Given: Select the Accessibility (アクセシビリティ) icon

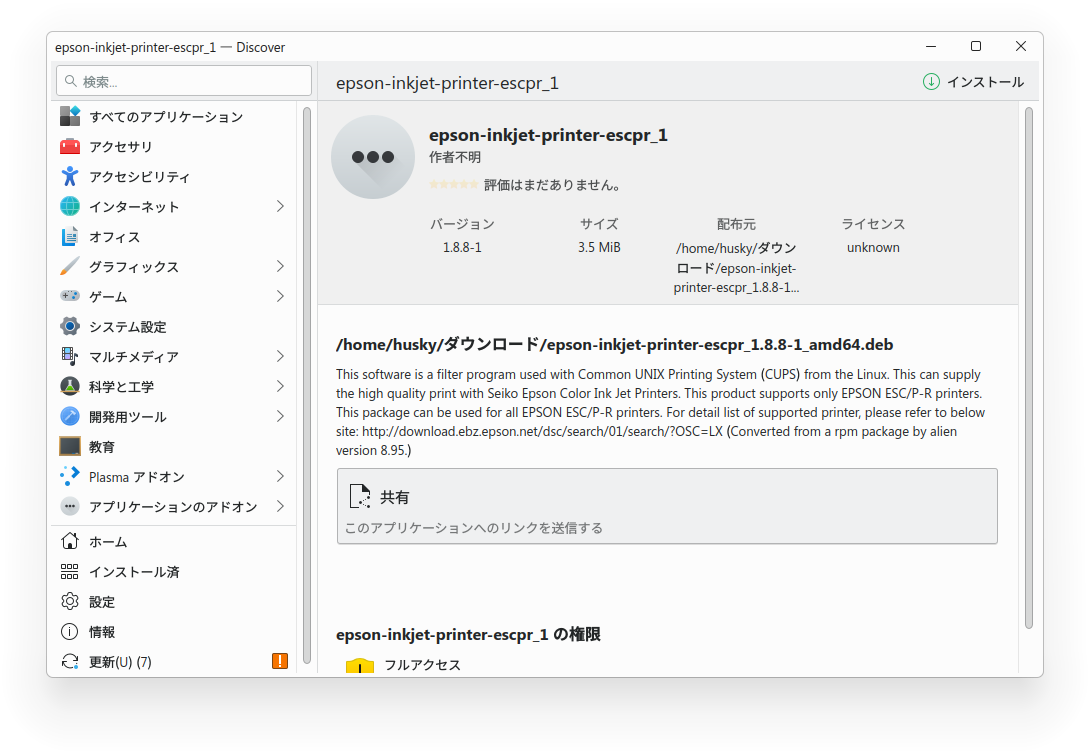Looking at the screenshot, I should (70, 177).
